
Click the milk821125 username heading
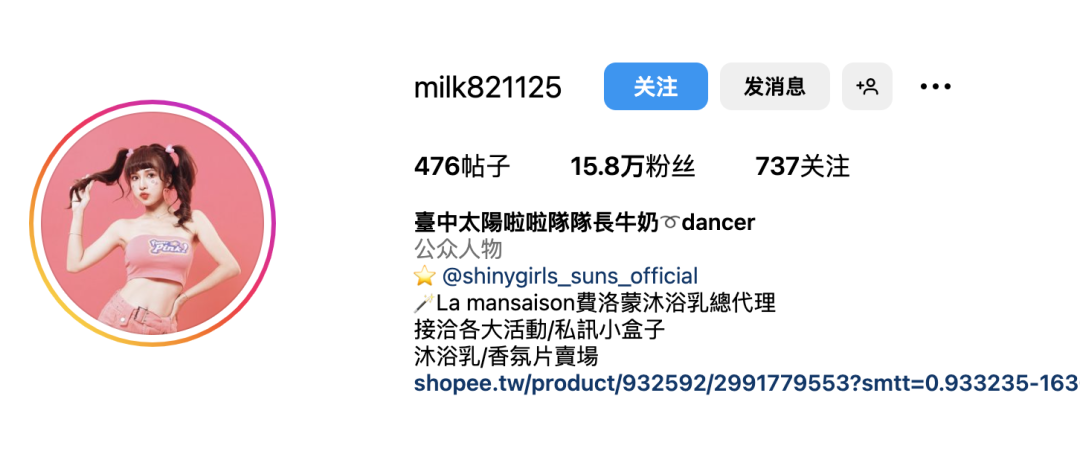pos(488,87)
